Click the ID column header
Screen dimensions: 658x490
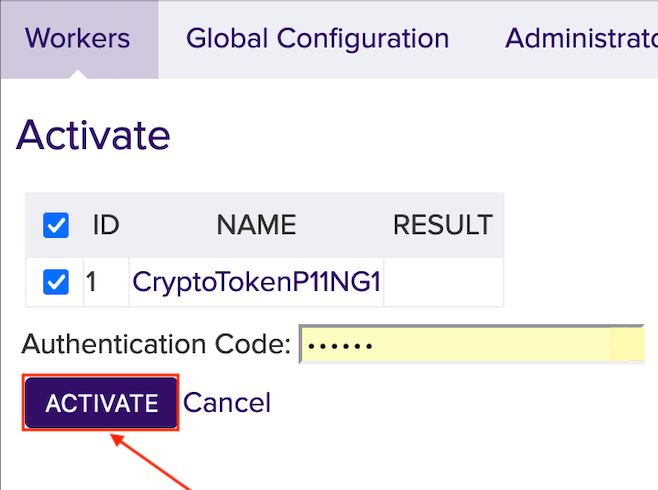pos(106,225)
